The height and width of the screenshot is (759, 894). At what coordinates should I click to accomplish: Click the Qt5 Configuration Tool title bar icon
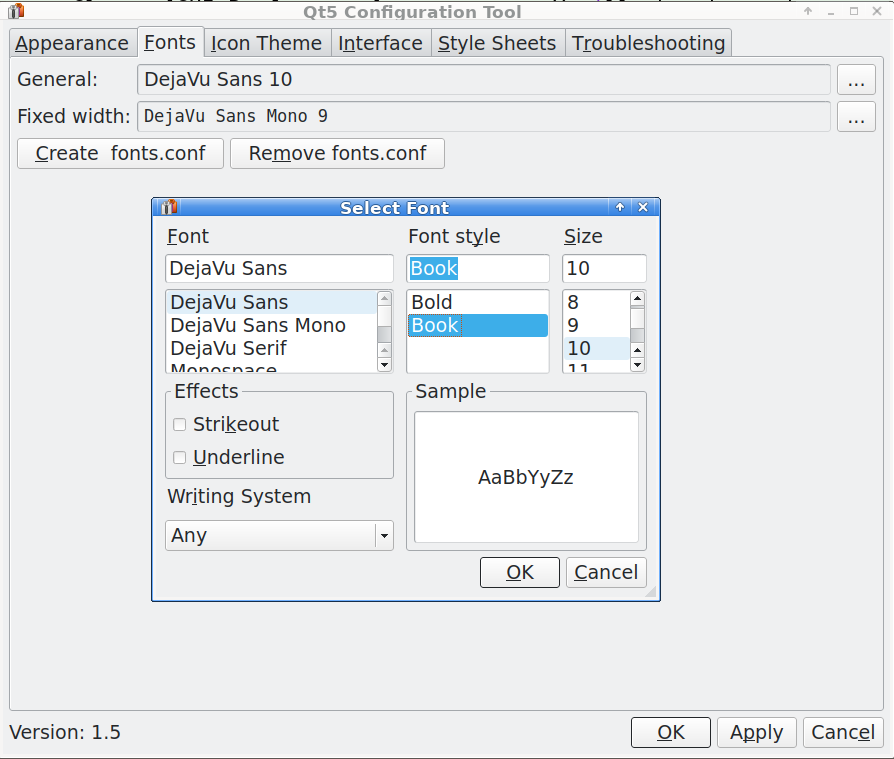point(14,11)
